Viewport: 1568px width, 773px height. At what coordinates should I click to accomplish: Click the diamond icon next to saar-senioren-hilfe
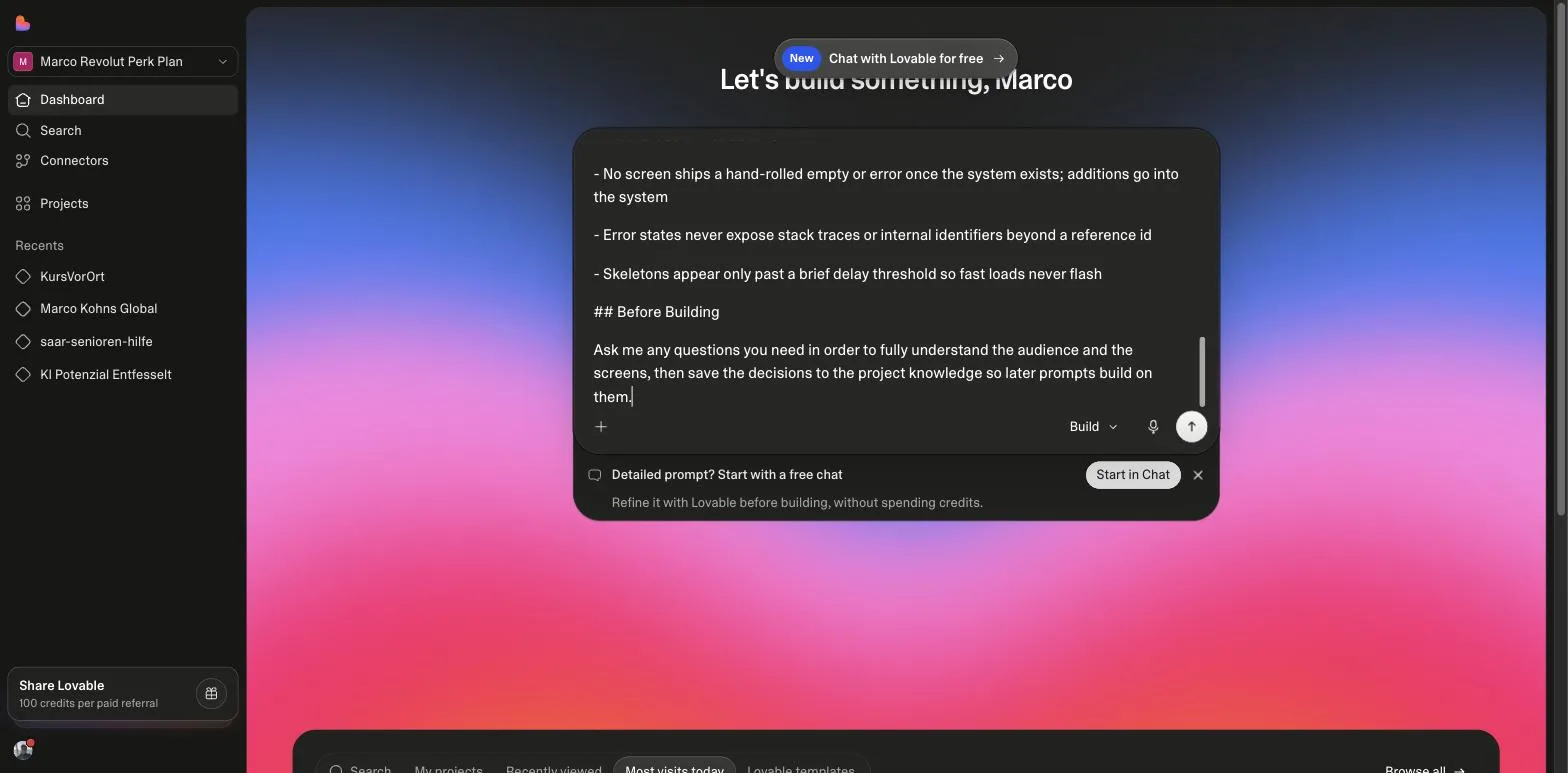pos(23,341)
